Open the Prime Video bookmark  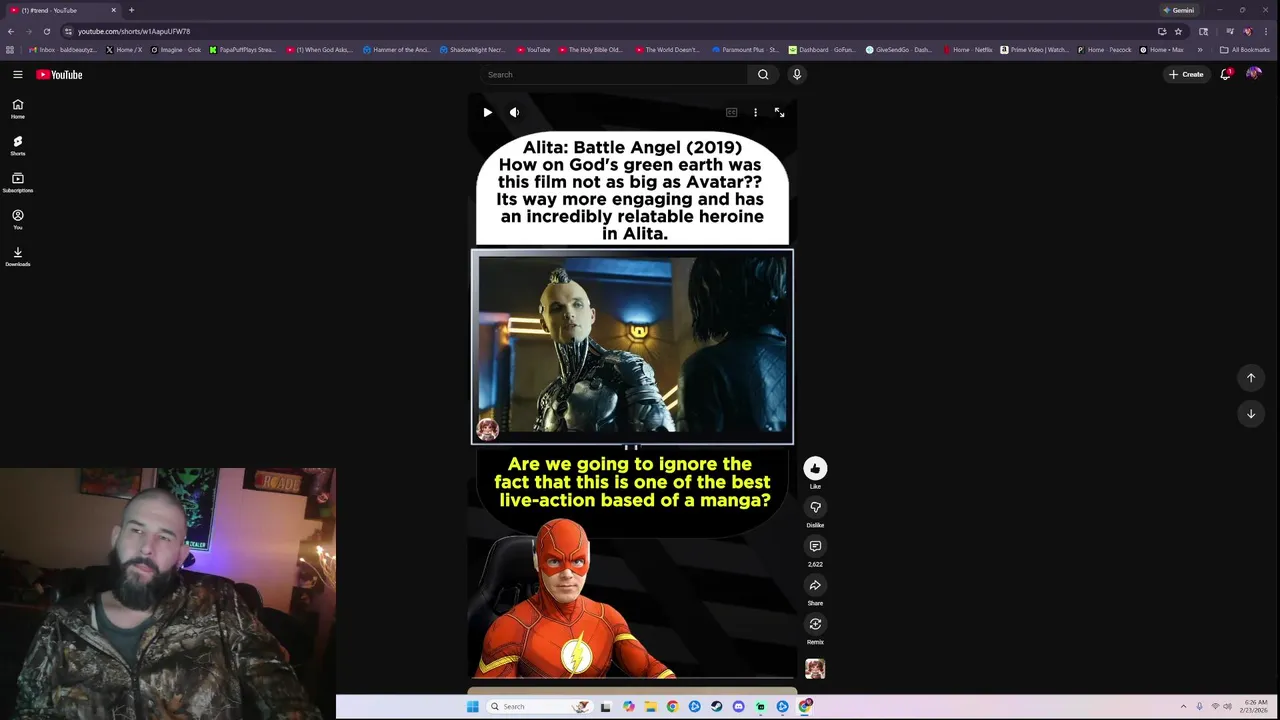[x=1034, y=50]
